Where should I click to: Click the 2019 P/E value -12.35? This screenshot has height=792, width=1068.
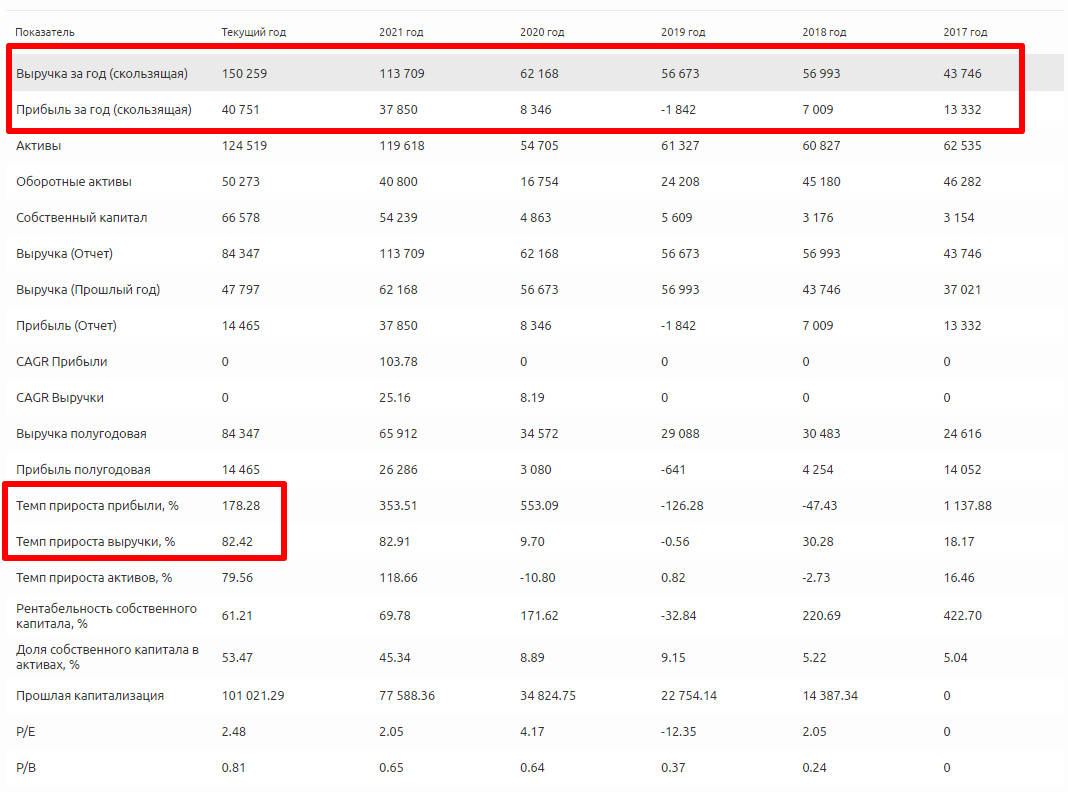coord(680,732)
